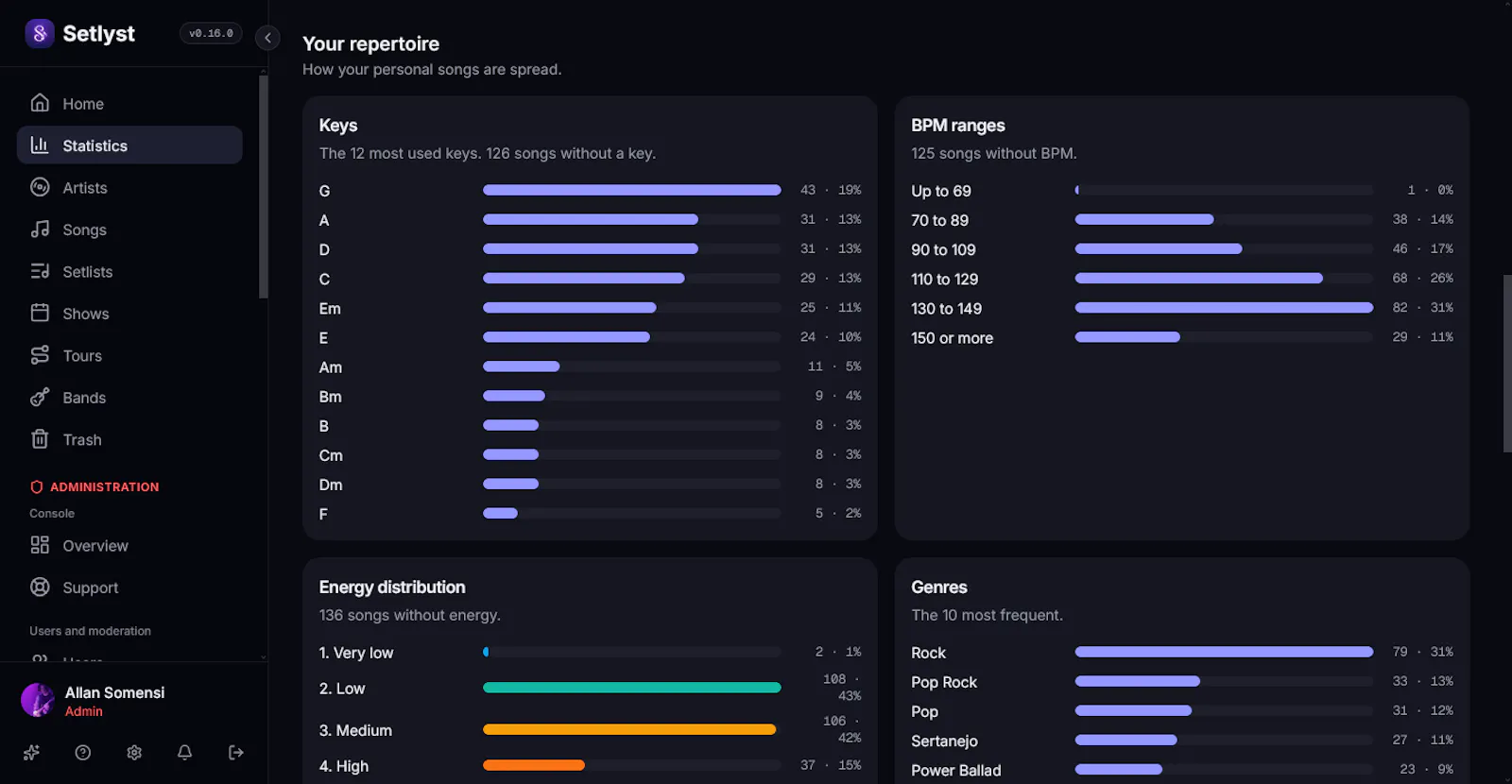Image resolution: width=1512 pixels, height=784 pixels.
Task: Open the Support lifebuoy icon
Action: tap(40, 588)
